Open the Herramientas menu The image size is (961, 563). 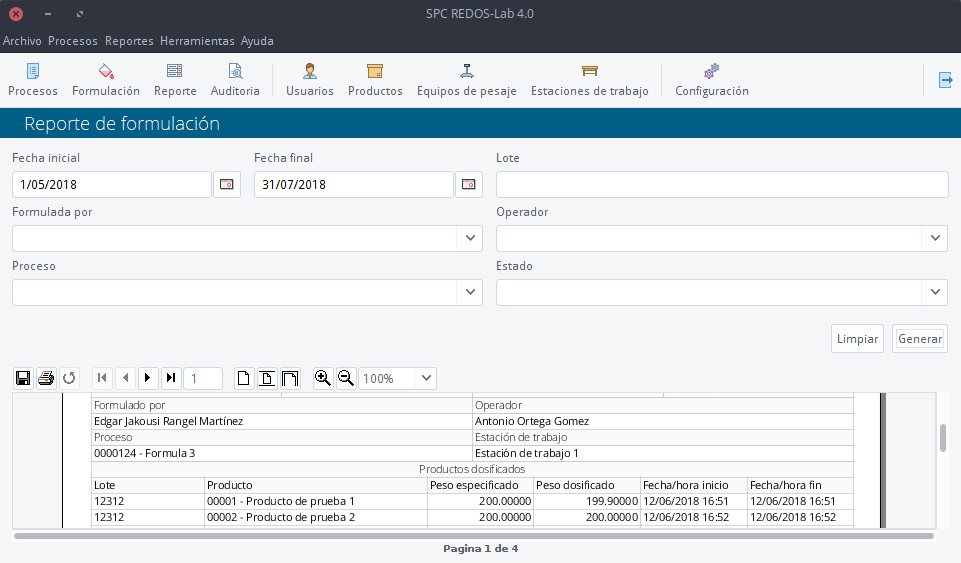point(197,41)
